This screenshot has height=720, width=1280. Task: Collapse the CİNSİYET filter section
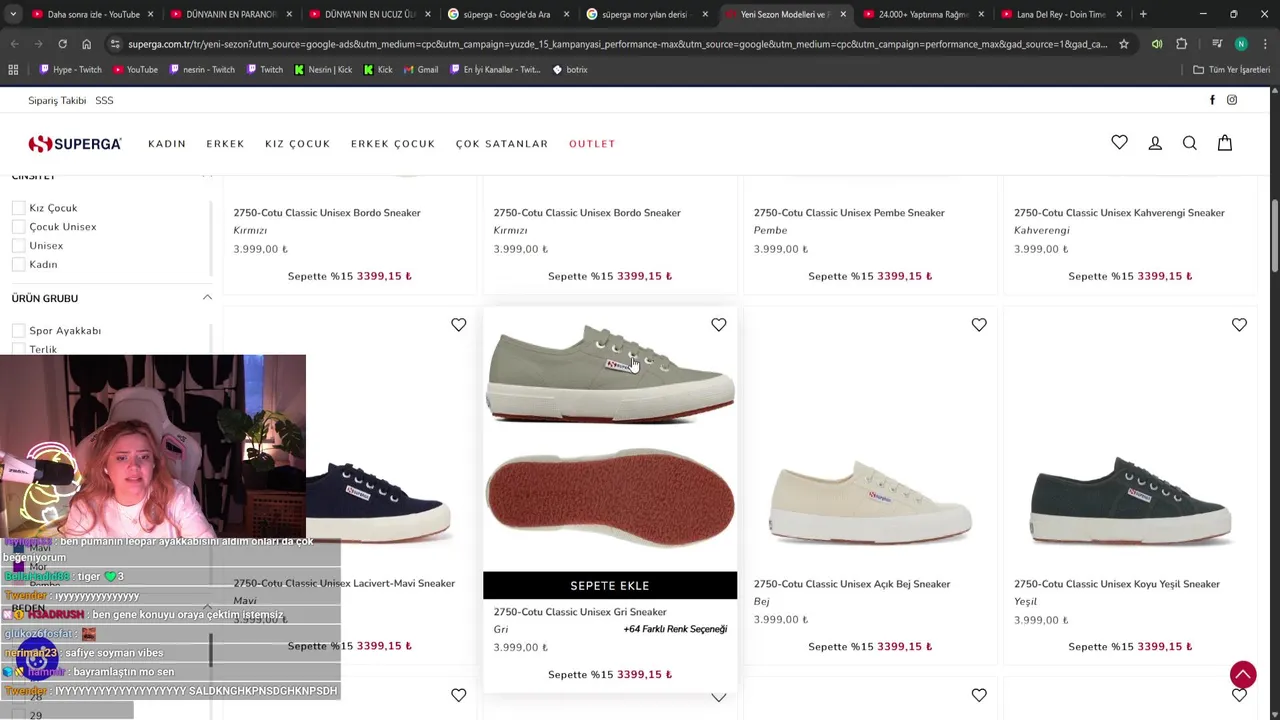click(207, 177)
